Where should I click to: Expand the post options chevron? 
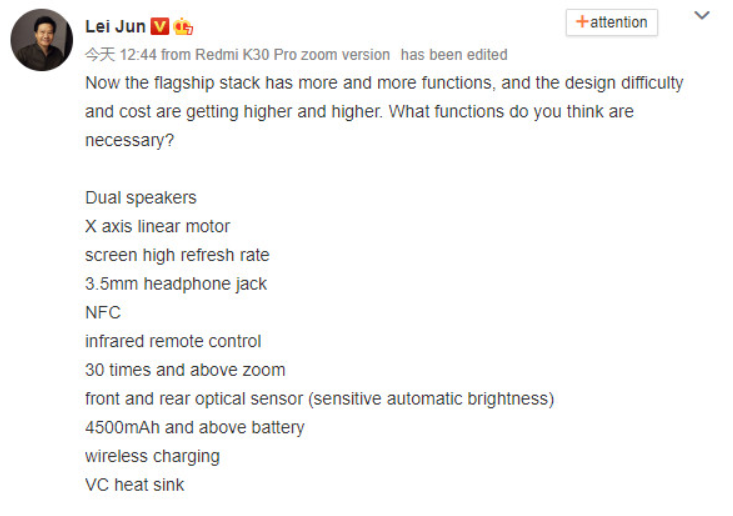point(702,15)
